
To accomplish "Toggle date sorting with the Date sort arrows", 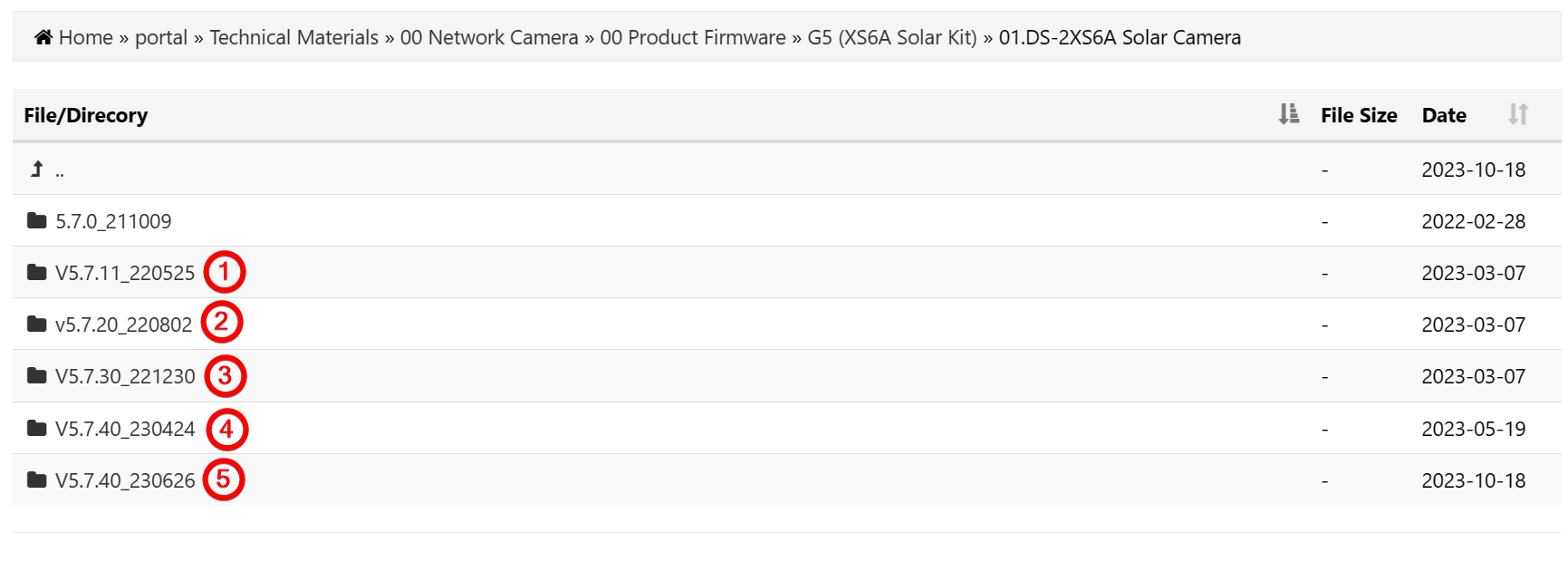I will (x=1517, y=115).
